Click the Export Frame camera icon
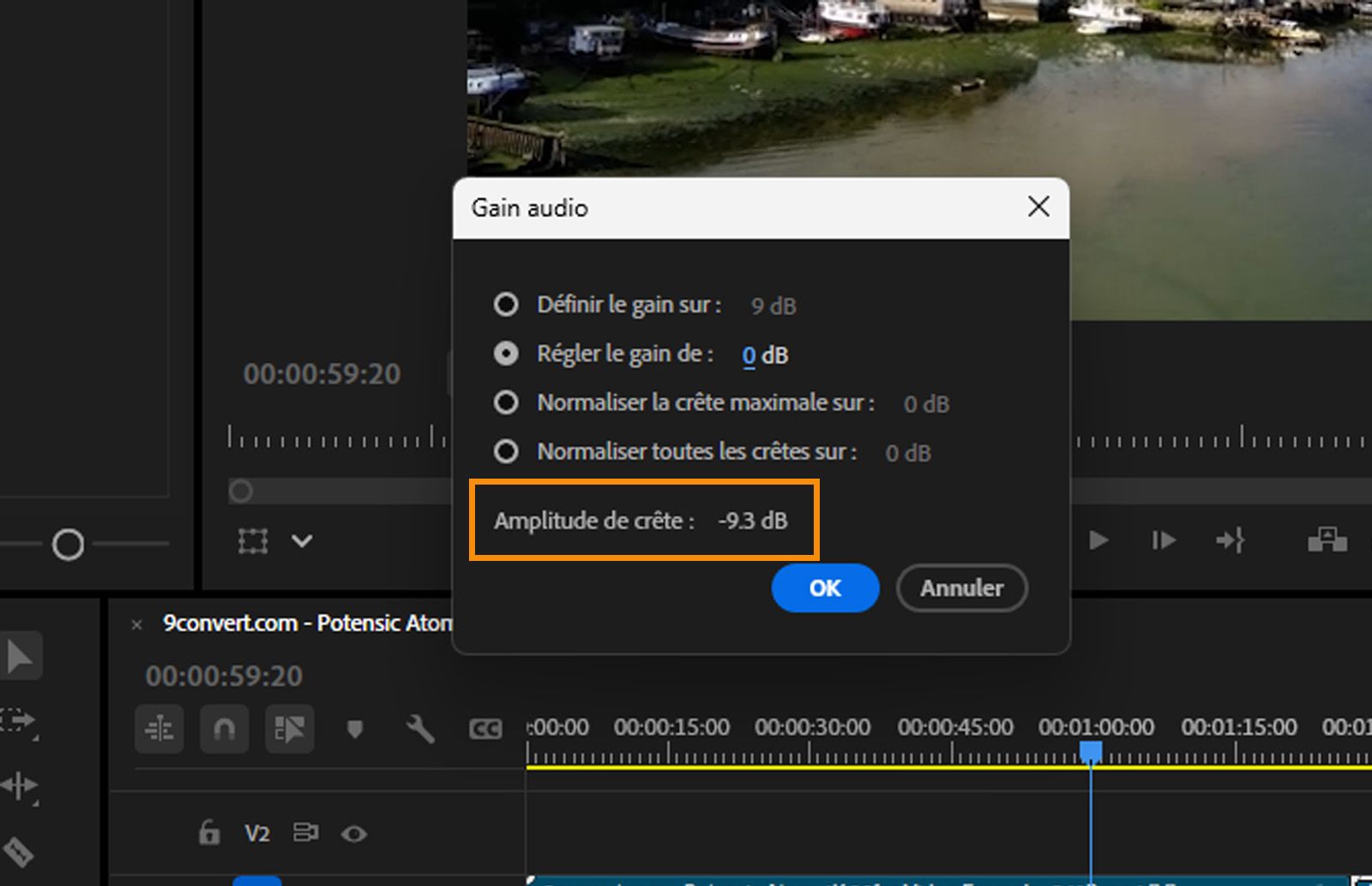 point(1328,540)
